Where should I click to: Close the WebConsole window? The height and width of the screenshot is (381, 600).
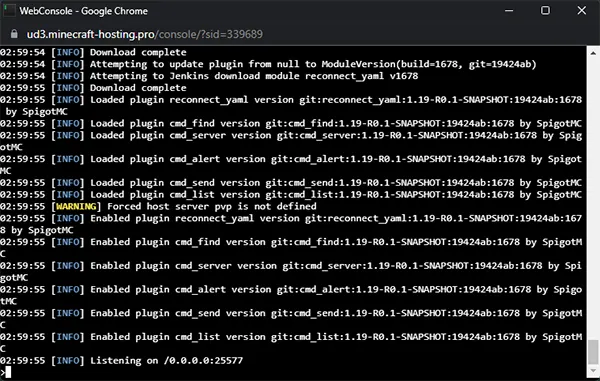point(582,10)
